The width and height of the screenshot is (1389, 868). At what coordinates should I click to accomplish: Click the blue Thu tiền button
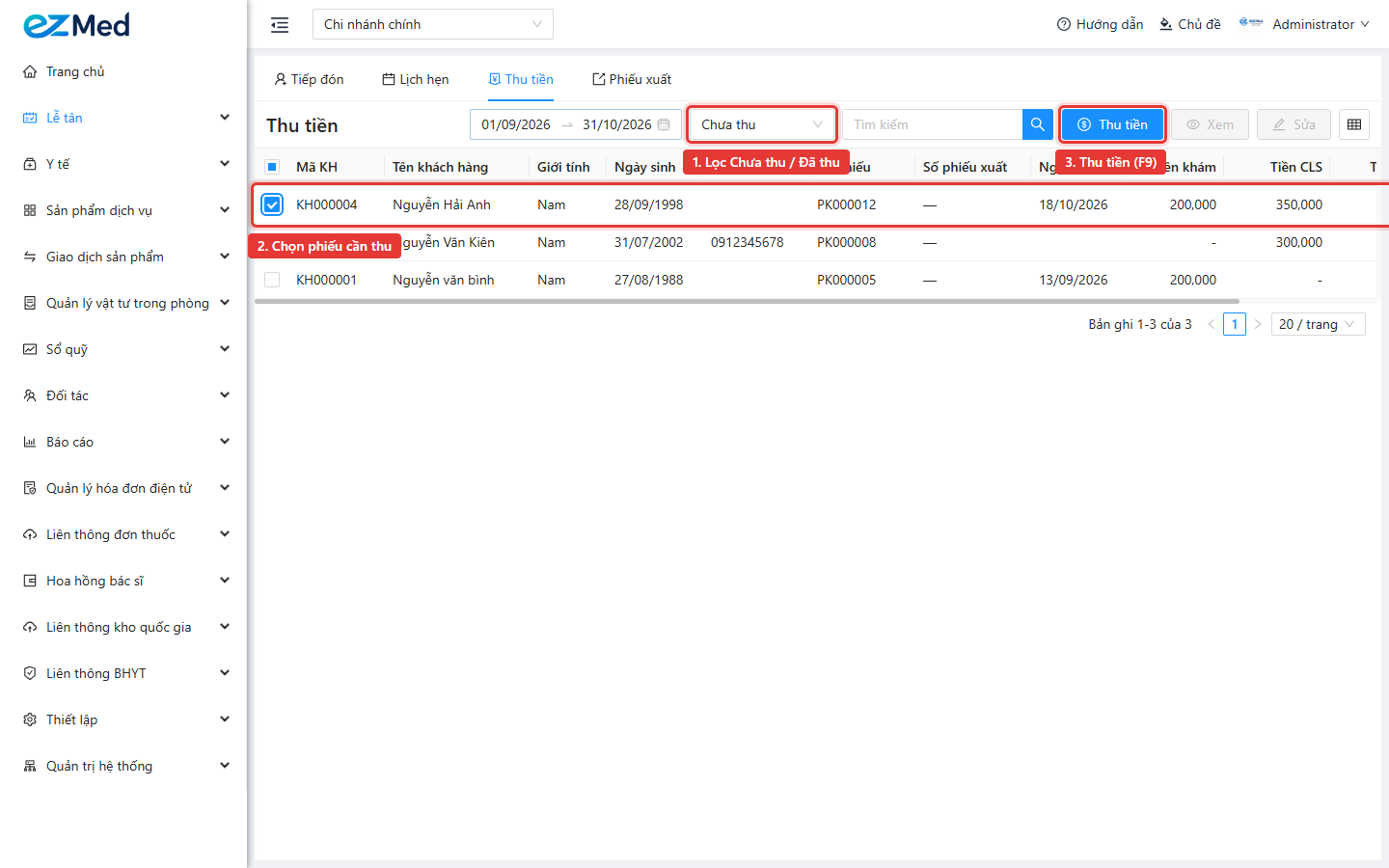tap(1112, 124)
